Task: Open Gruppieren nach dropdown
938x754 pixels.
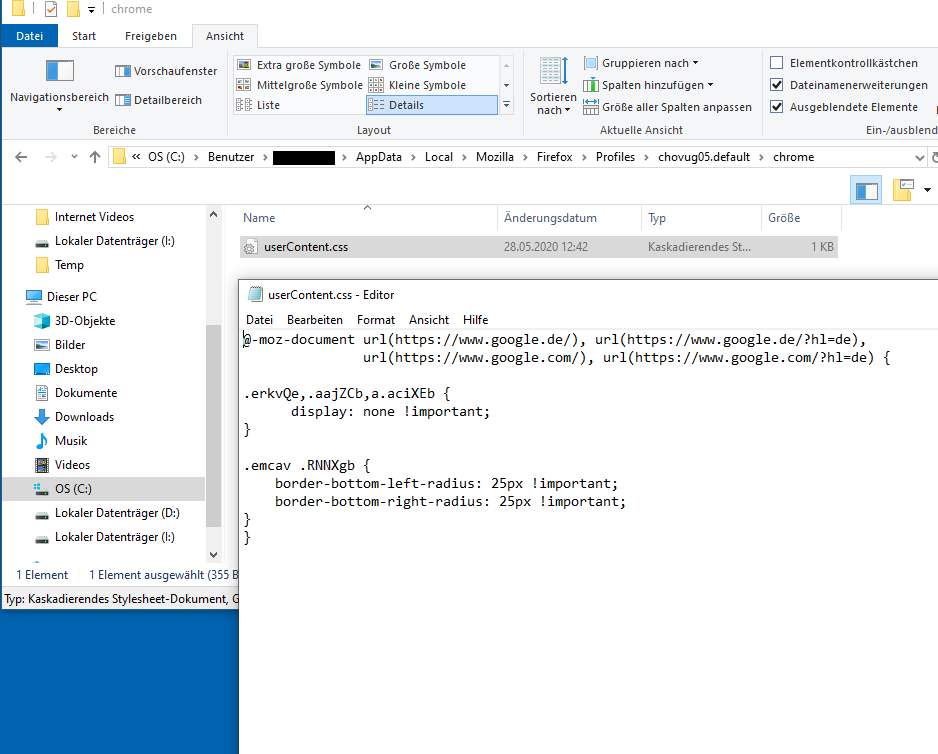Action: [641, 63]
